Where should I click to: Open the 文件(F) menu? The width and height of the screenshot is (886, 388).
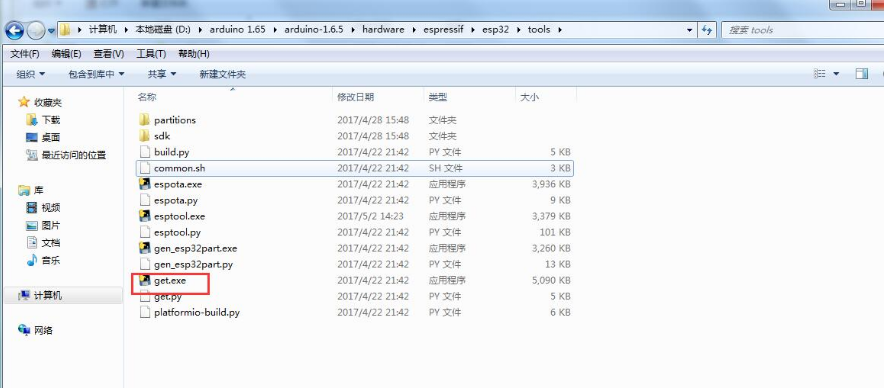point(25,54)
